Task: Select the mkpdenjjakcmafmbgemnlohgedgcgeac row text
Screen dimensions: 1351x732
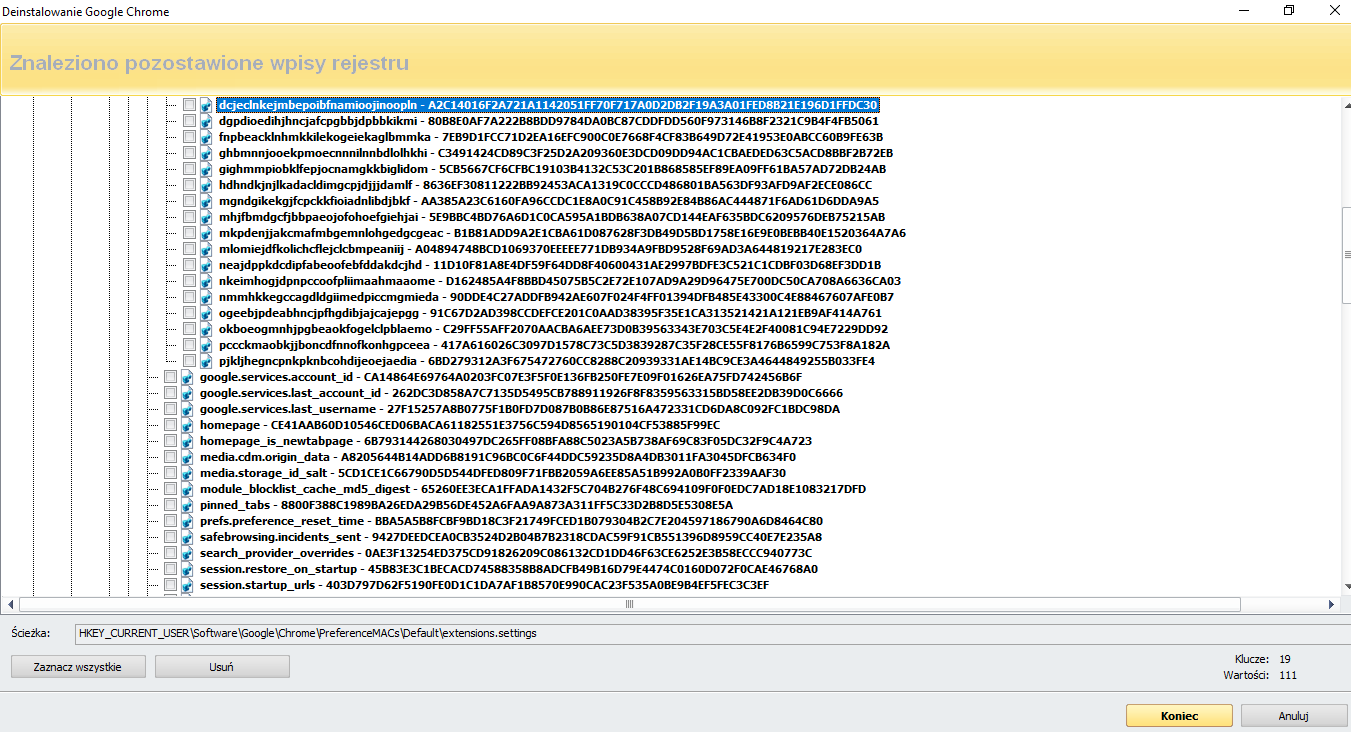Action: pos(562,233)
